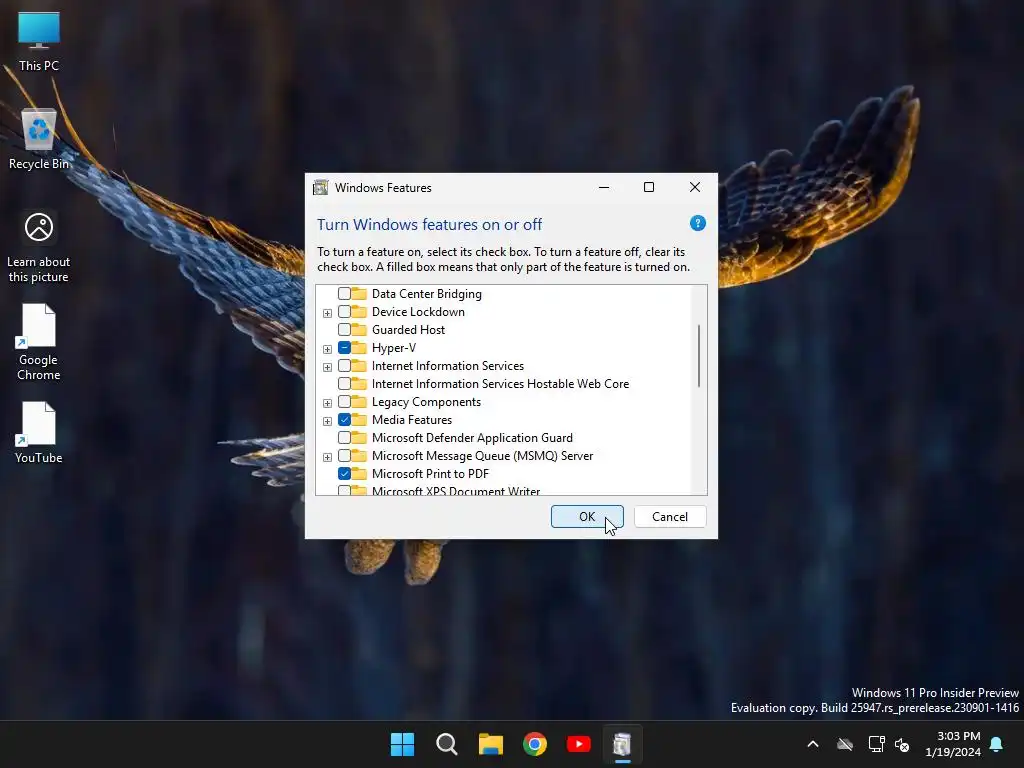Click the network display tray icon

pos(876,744)
